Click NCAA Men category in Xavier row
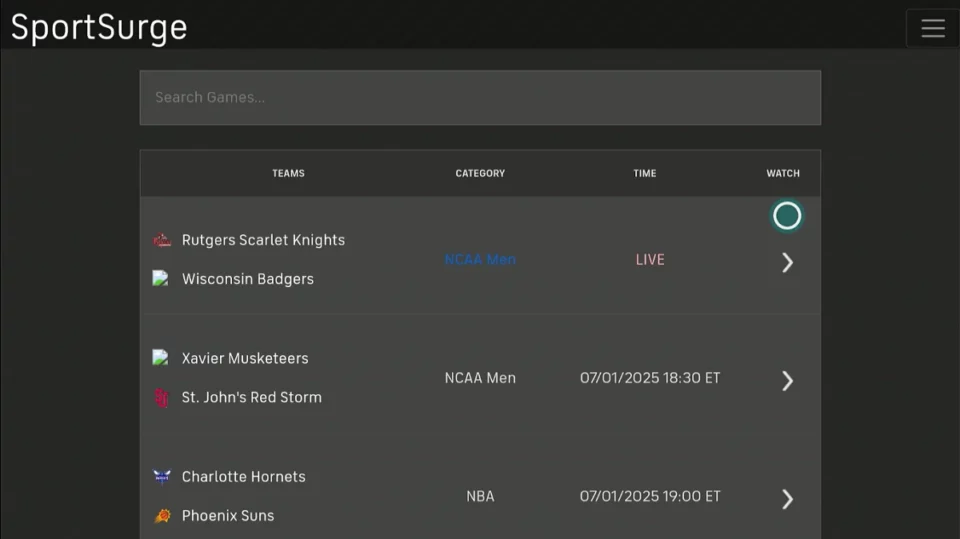 coord(480,378)
